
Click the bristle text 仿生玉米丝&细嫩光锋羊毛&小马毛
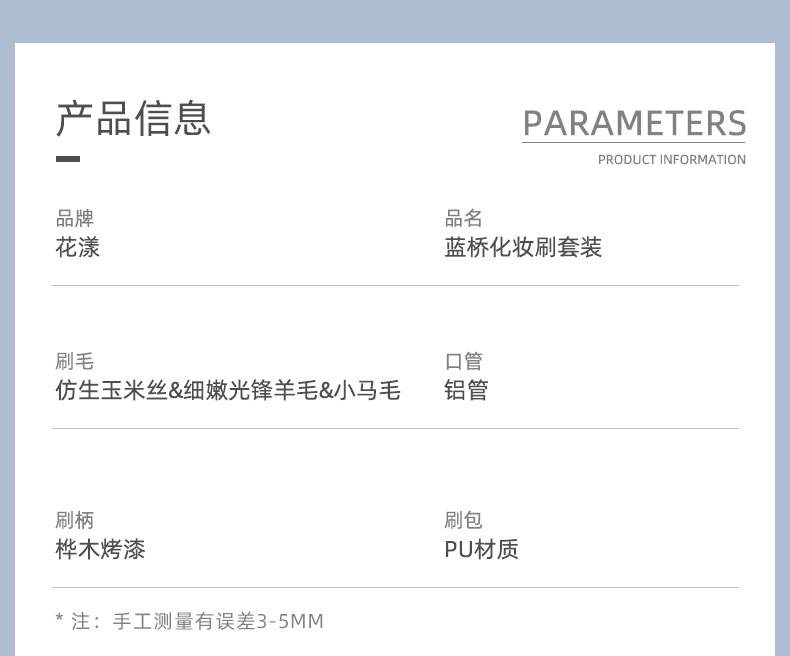pos(228,390)
